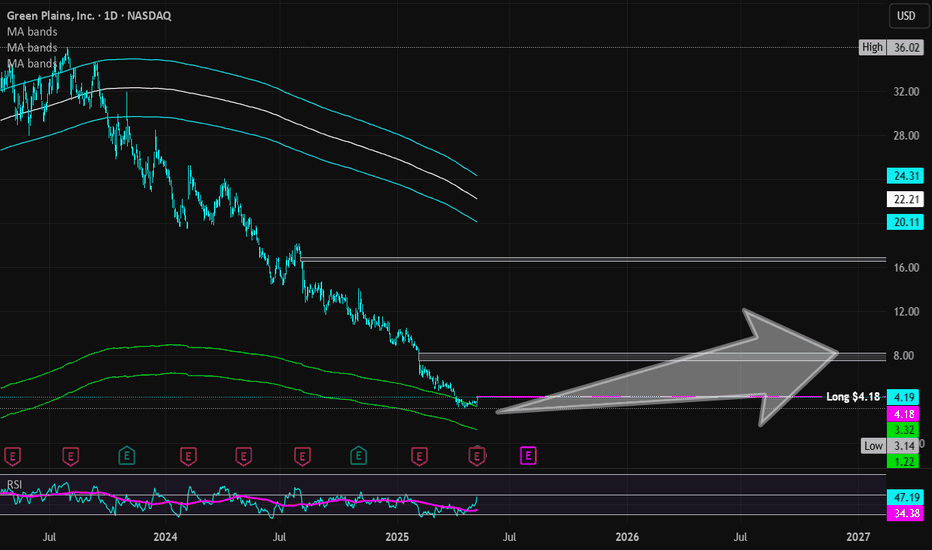The height and width of the screenshot is (550, 932).
Task: Click the cyan 20.11 price tag
Action: pos(905,222)
